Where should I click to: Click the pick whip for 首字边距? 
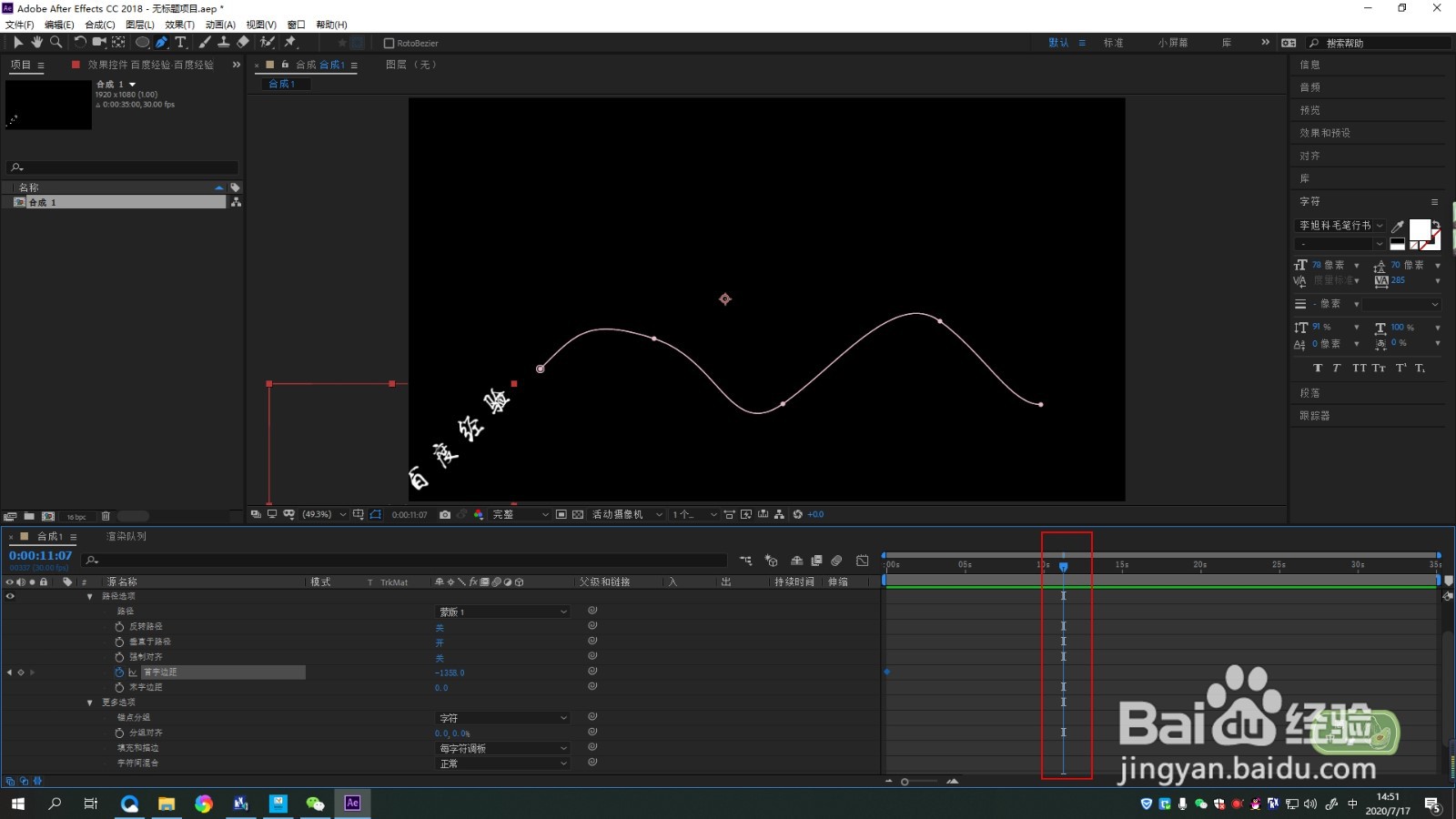(592, 672)
